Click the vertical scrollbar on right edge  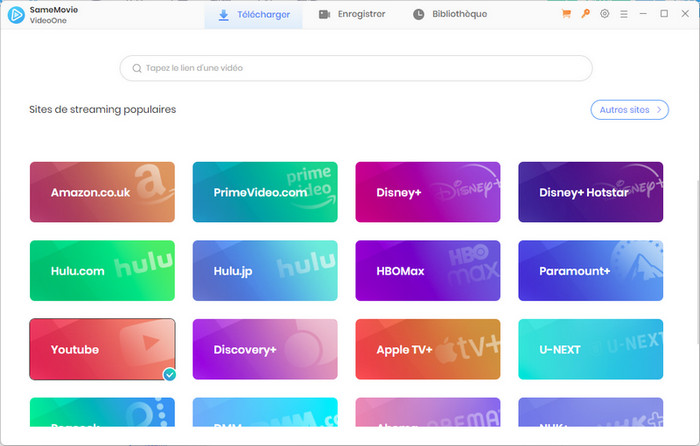pos(697,261)
